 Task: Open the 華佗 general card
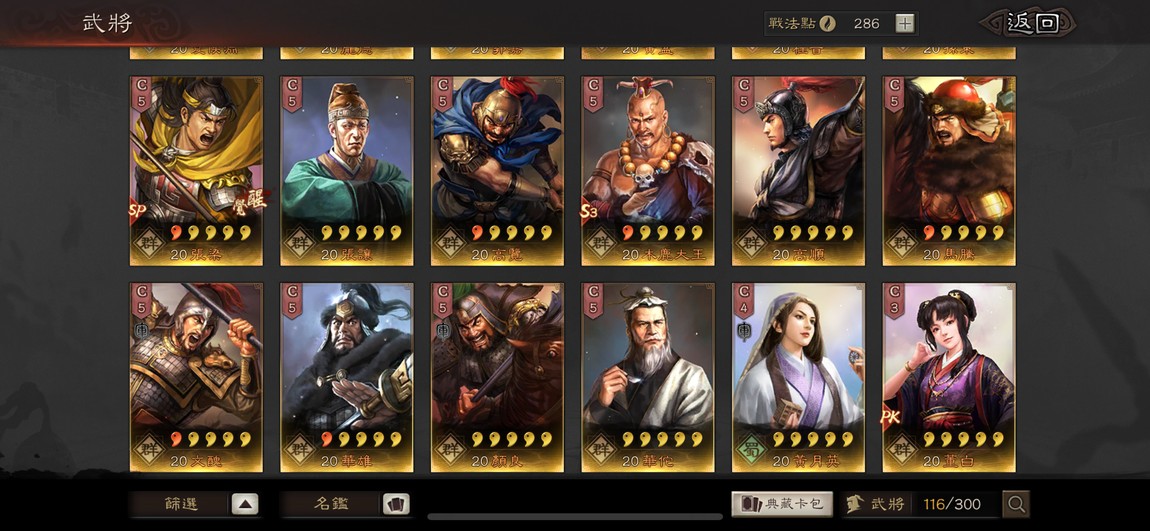click(x=648, y=377)
